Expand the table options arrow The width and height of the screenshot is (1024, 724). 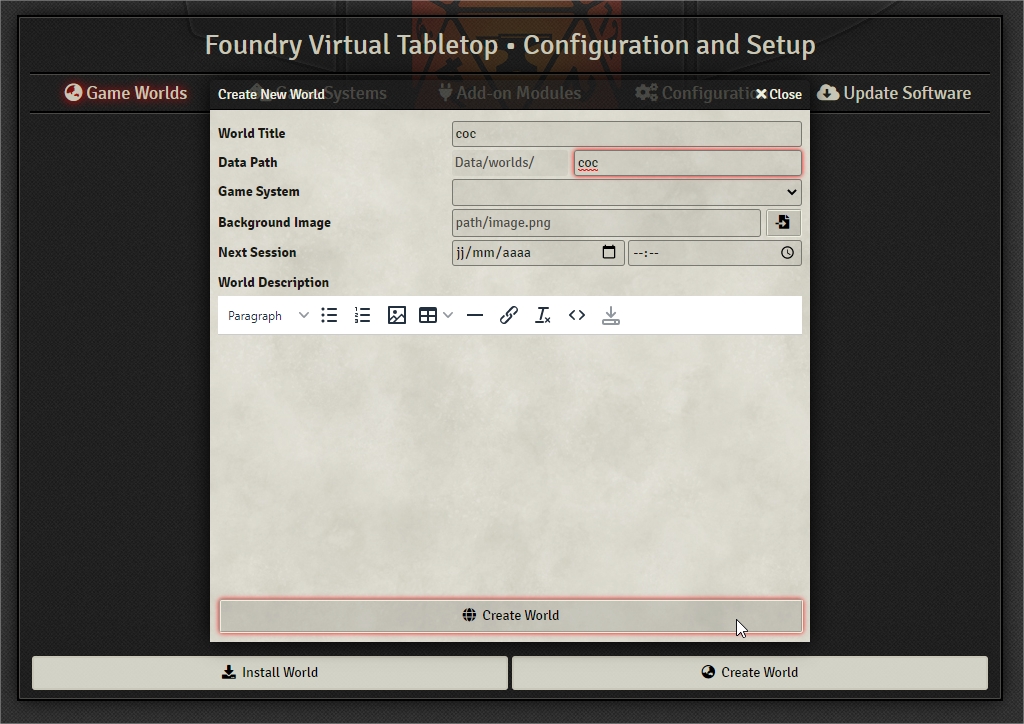pyautogui.click(x=447, y=315)
